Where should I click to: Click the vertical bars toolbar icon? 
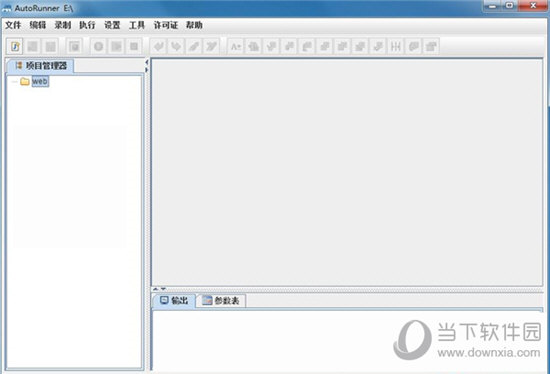point(396,46)
